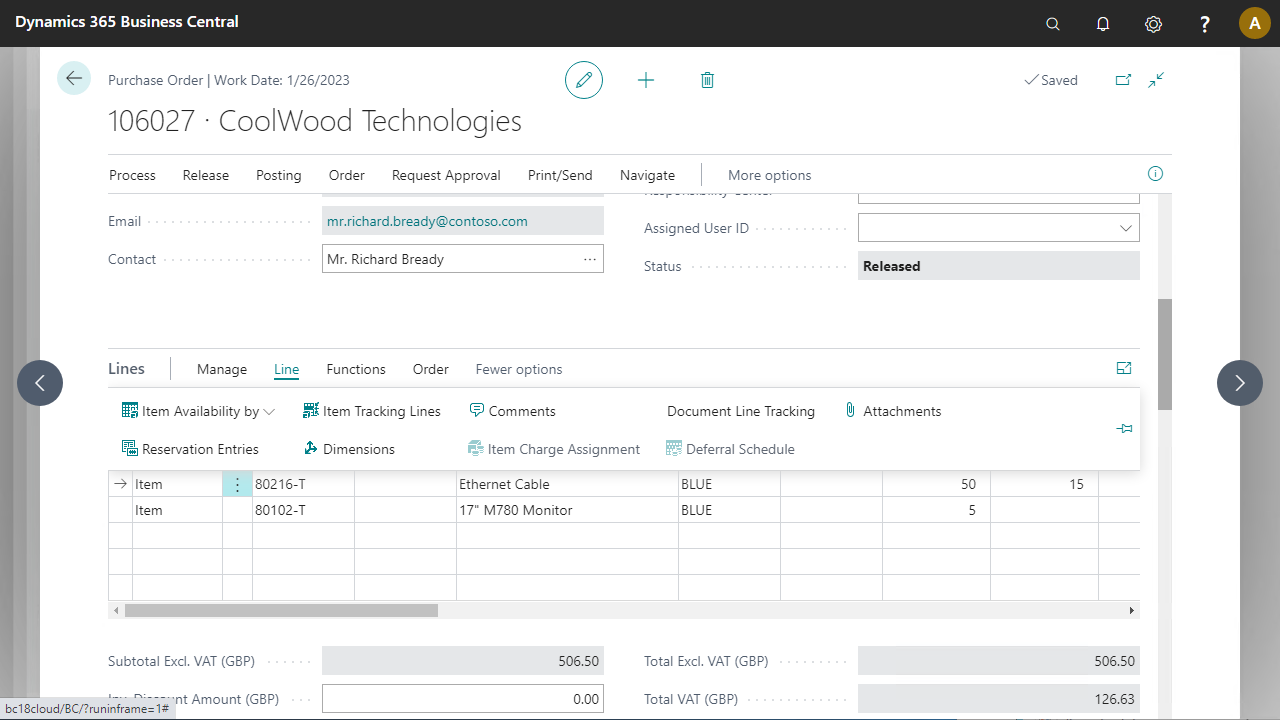Viewport: 1280px width, 720px height.
Task: Open the Order tab in Lines
Action: point(431,369)
